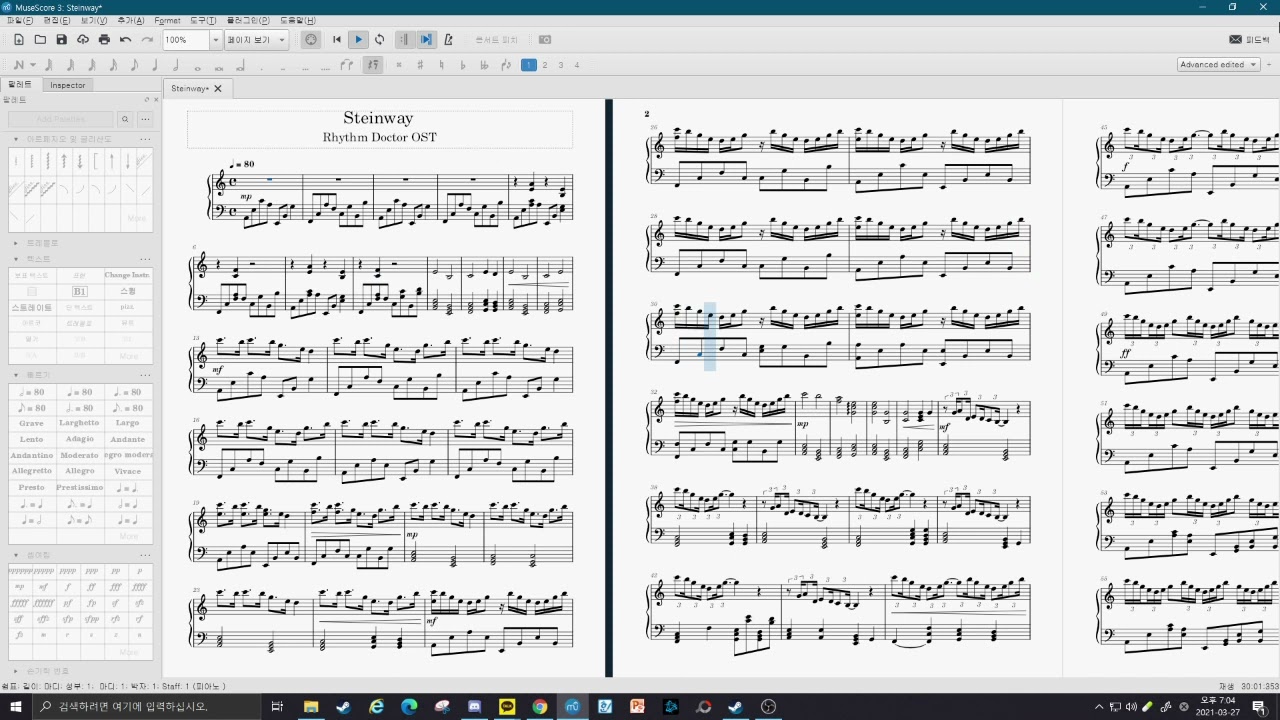
Task: Click the feedback button
Action: 1249,40
